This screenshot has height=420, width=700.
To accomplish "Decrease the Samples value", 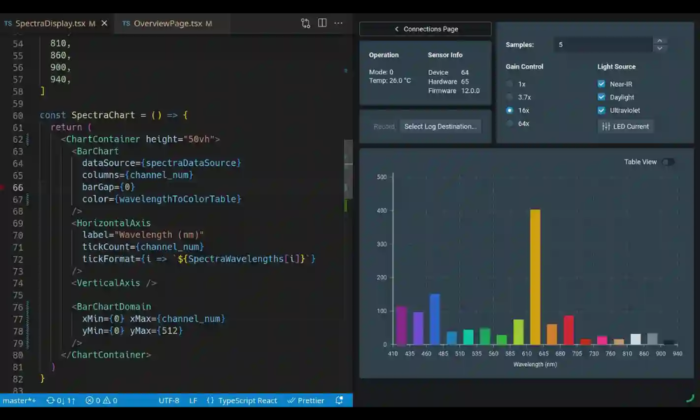I will 659,48.
